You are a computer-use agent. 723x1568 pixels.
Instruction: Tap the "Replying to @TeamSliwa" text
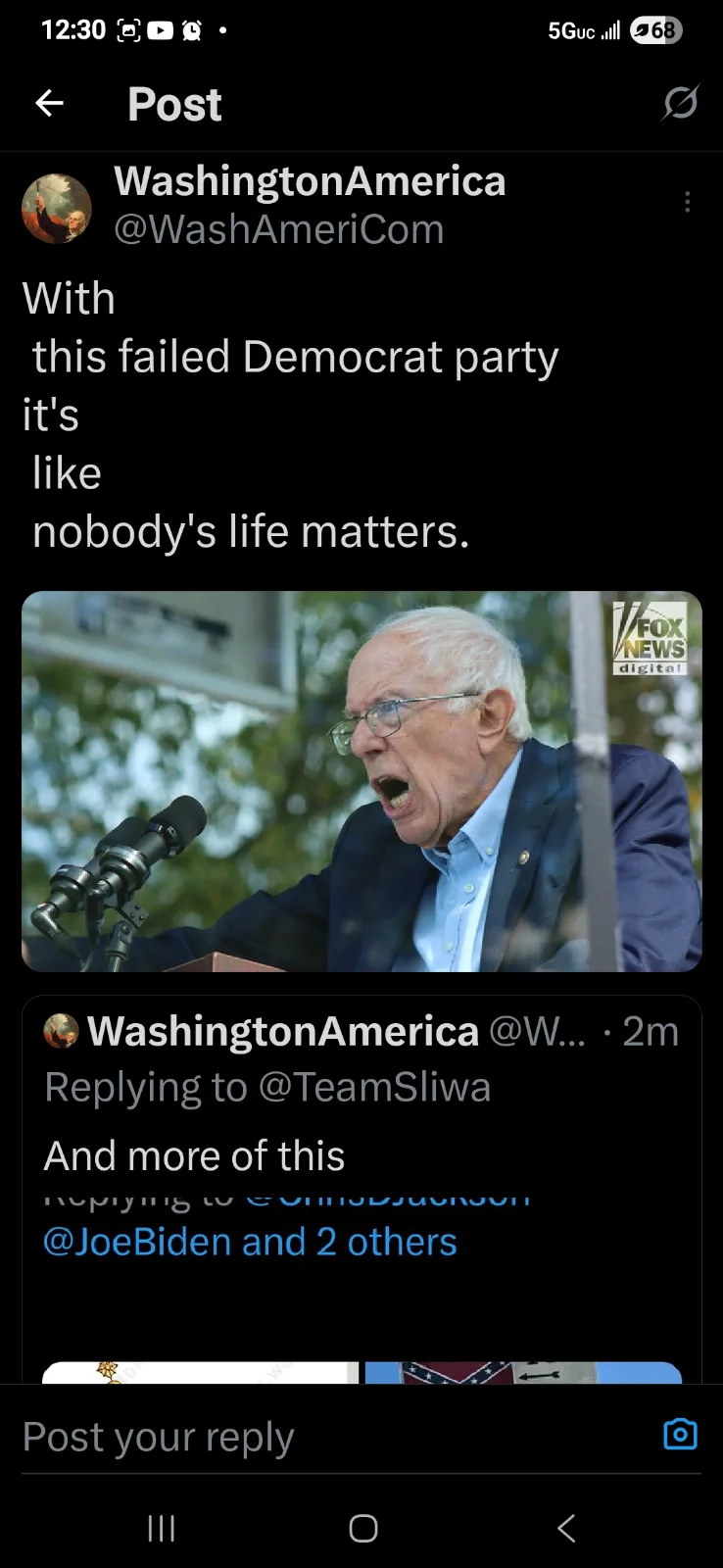point(267,1087)
